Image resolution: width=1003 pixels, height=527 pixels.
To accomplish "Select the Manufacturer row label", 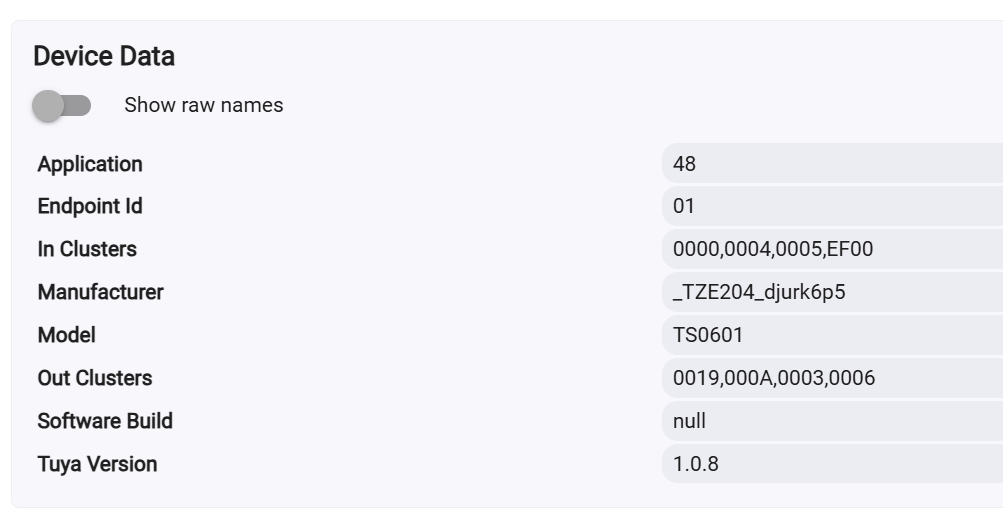I will 100,292.
